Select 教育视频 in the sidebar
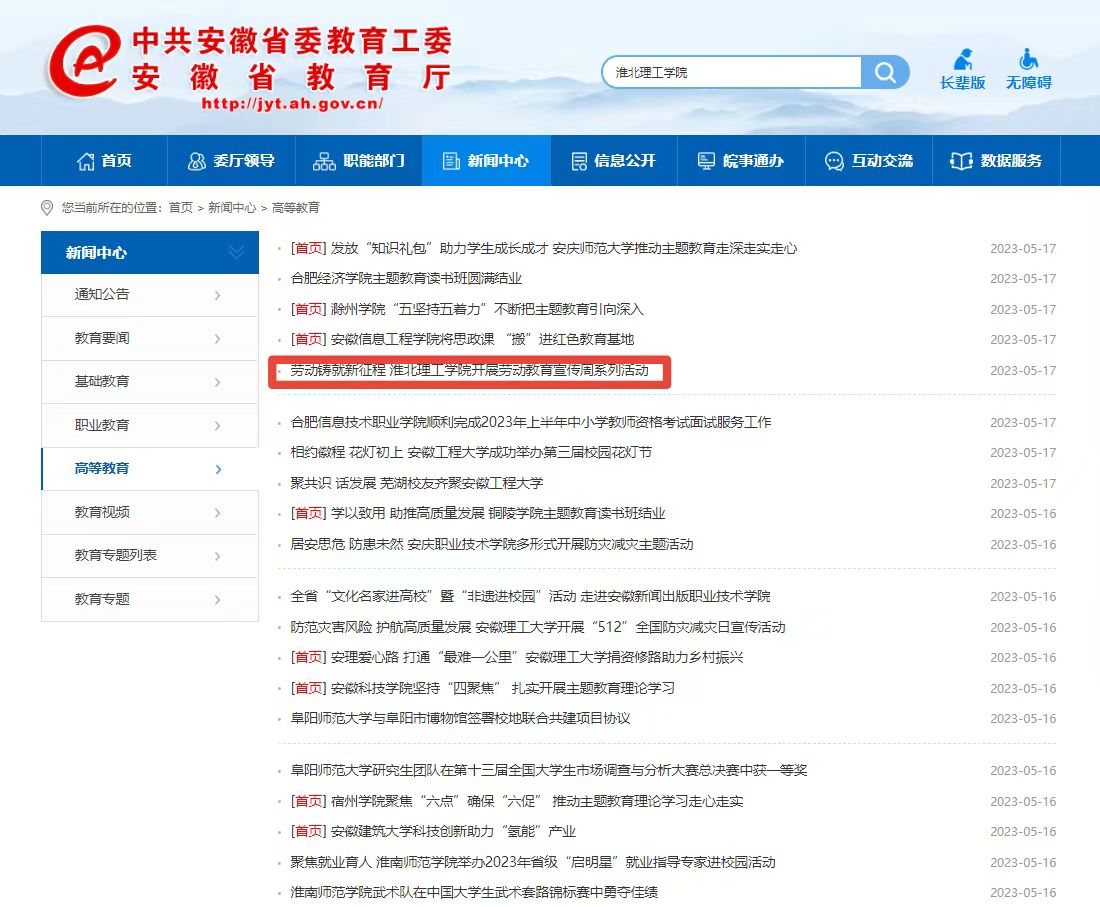The height and width of the screenshot is (907, 1100). (102, 512)
